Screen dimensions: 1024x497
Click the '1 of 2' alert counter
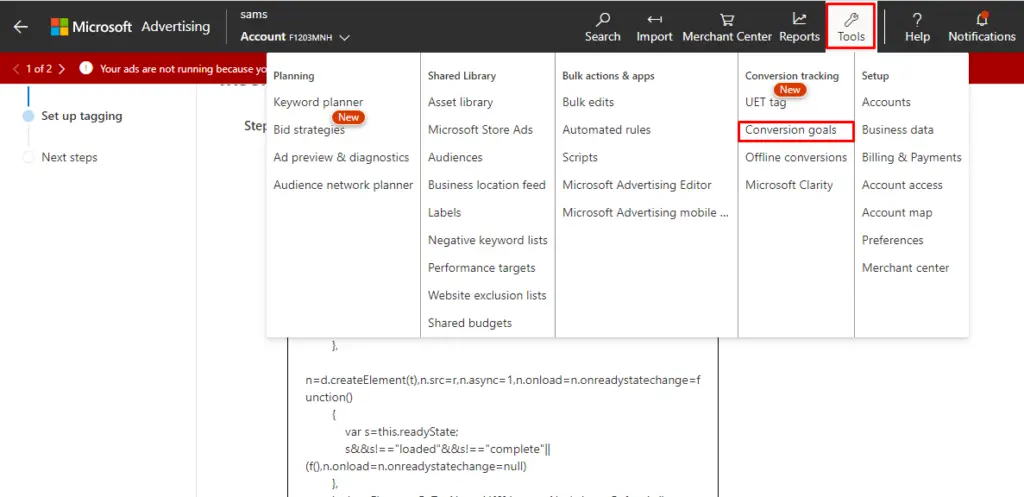(39, 69)
